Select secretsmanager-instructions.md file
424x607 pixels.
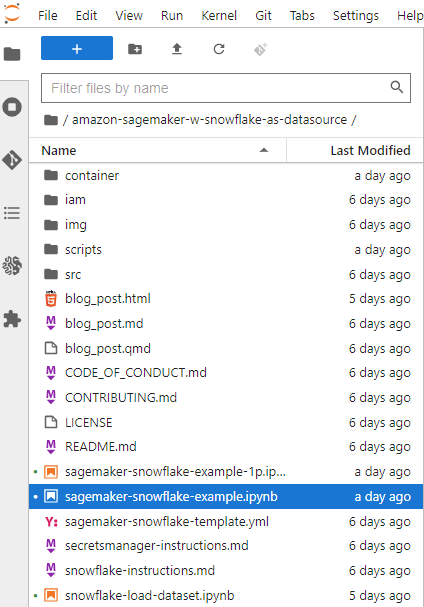coord(226,546)
